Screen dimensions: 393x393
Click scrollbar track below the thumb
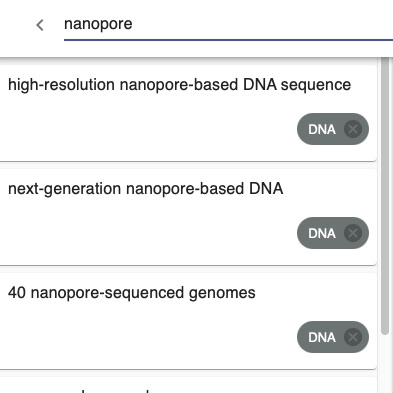[x=385, y=363]
